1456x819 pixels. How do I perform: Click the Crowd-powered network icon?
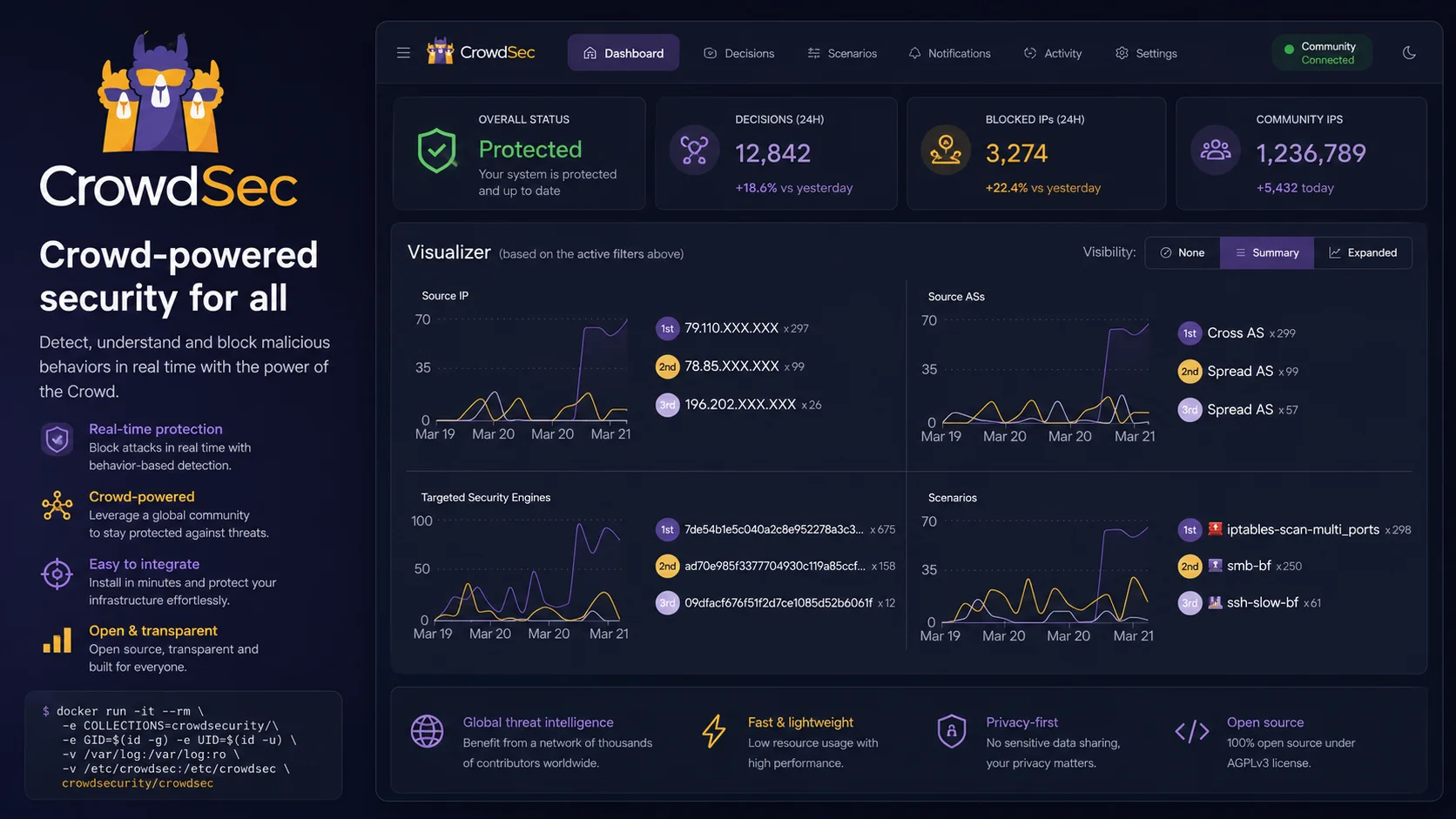click(57, 507)
